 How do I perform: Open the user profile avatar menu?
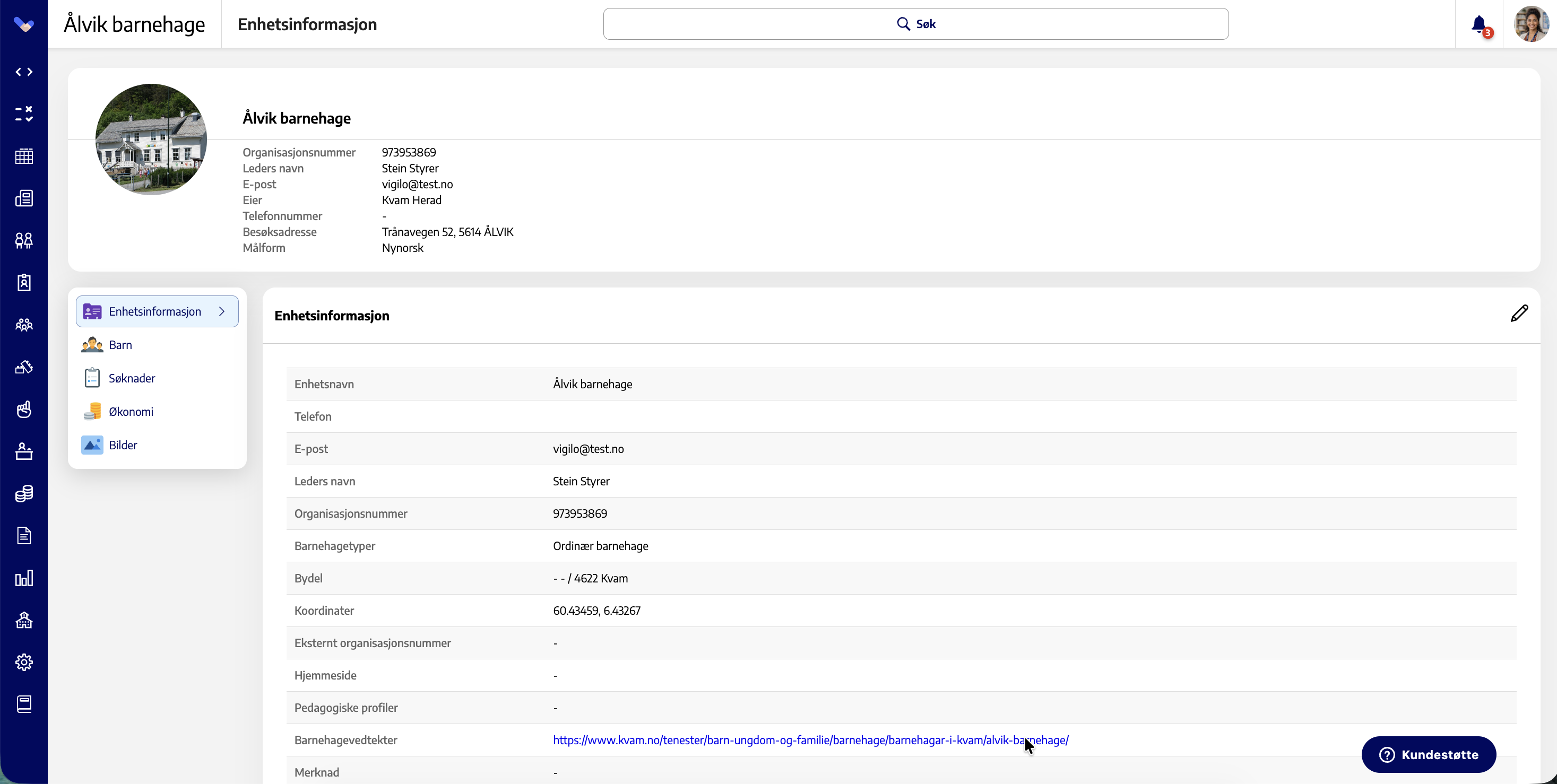click(x=1530, y=24)
